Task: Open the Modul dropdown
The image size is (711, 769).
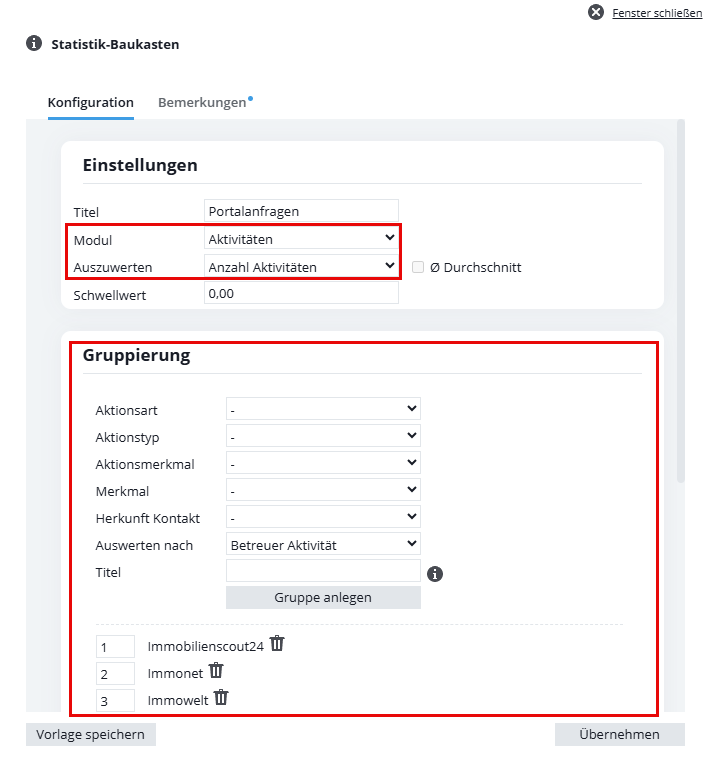Action: pyautogui.click(x=300, y=239)
